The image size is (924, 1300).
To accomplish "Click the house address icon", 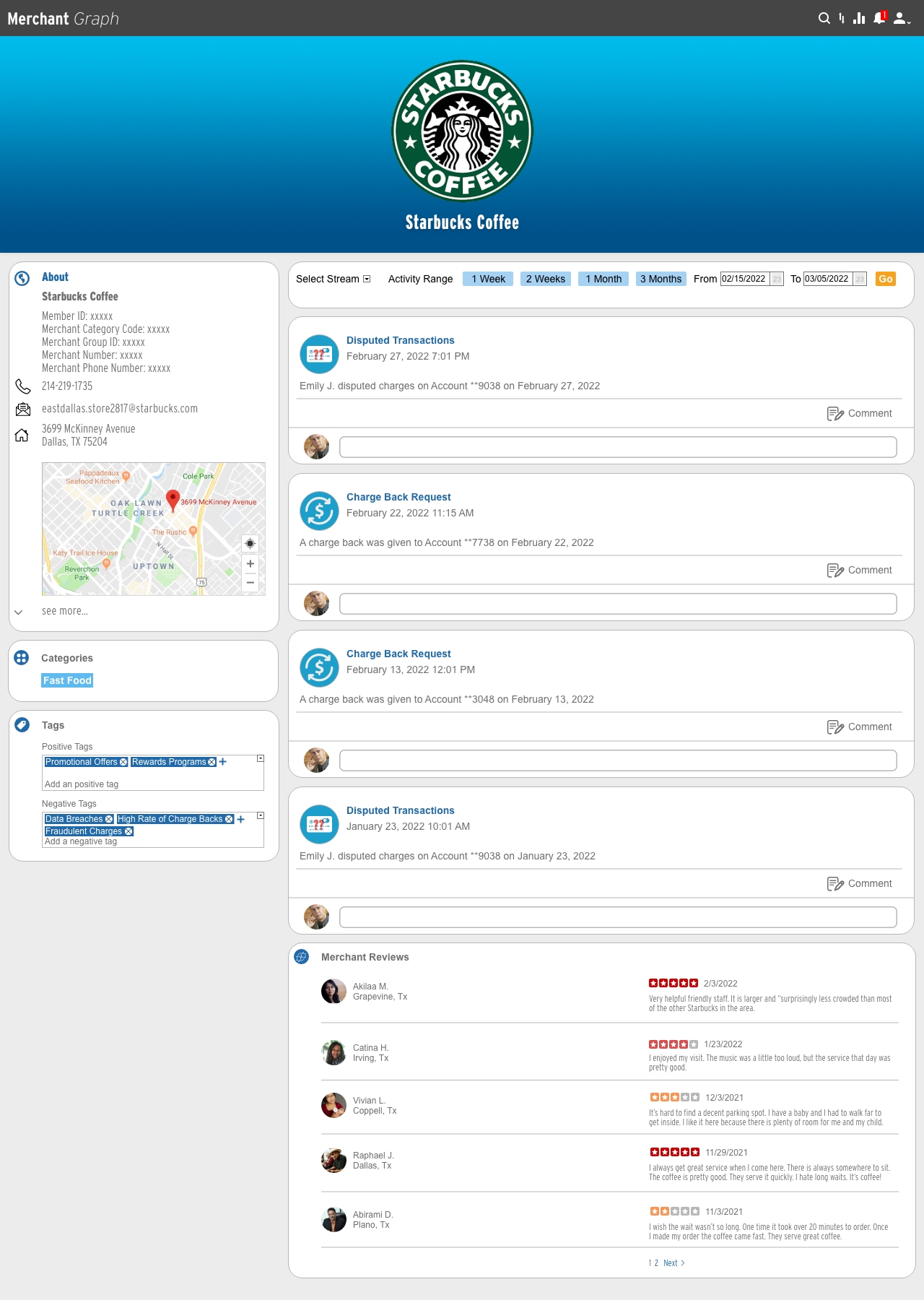I will coord(22,435).
